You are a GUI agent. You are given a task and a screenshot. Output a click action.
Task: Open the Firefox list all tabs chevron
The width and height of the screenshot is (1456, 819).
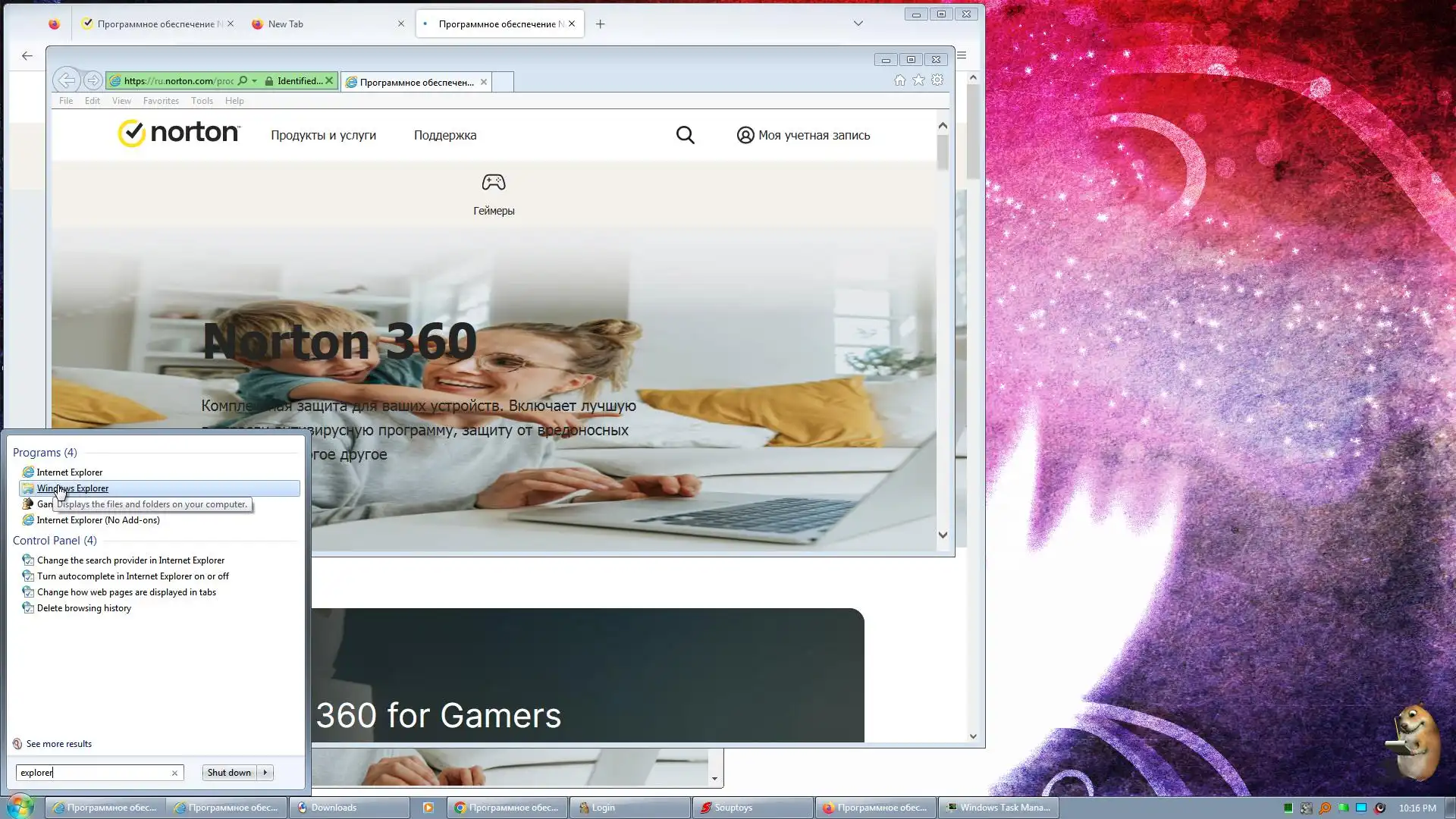[x=858, y=24]
